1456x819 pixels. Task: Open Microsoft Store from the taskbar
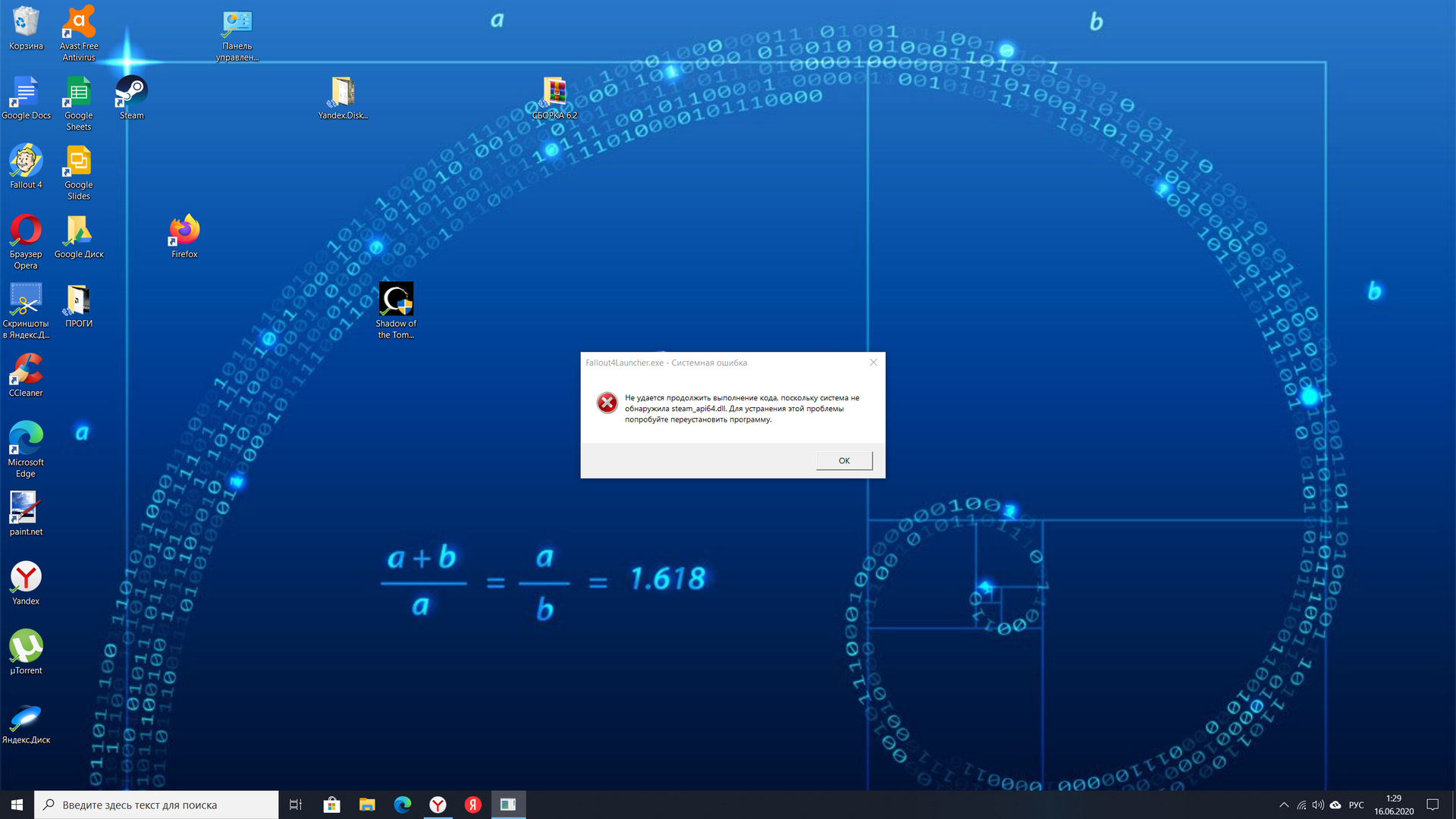coord(331,805)
